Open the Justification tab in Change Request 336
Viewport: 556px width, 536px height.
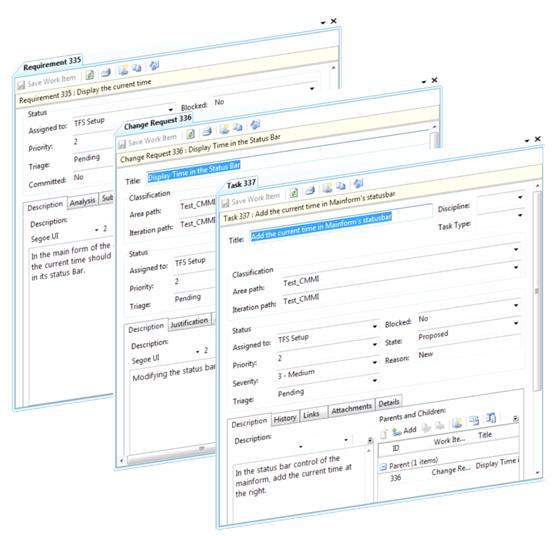click(189, 323)
